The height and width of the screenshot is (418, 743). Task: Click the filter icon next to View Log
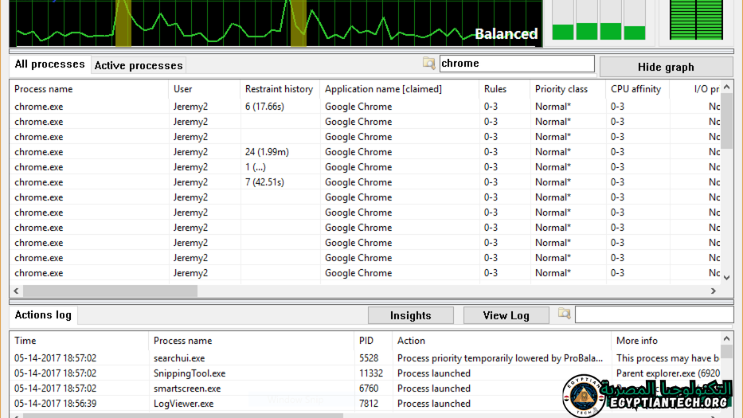point(564,314)
